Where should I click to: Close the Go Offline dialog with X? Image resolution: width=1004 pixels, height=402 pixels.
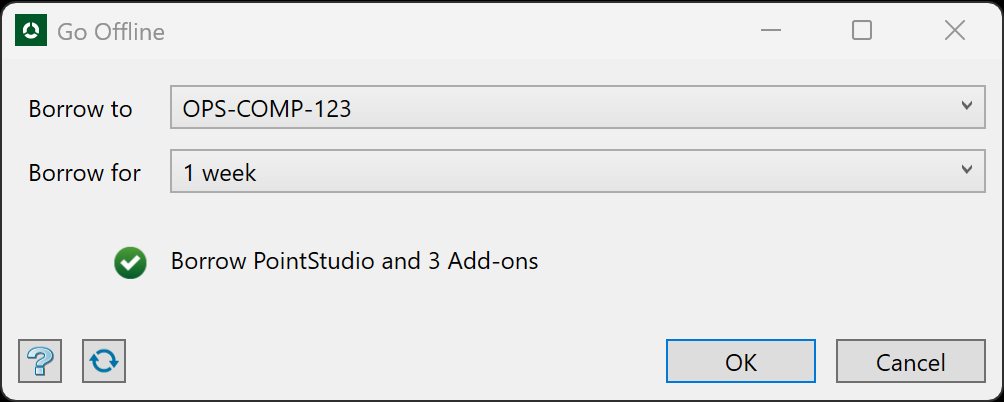coord(955,30)
